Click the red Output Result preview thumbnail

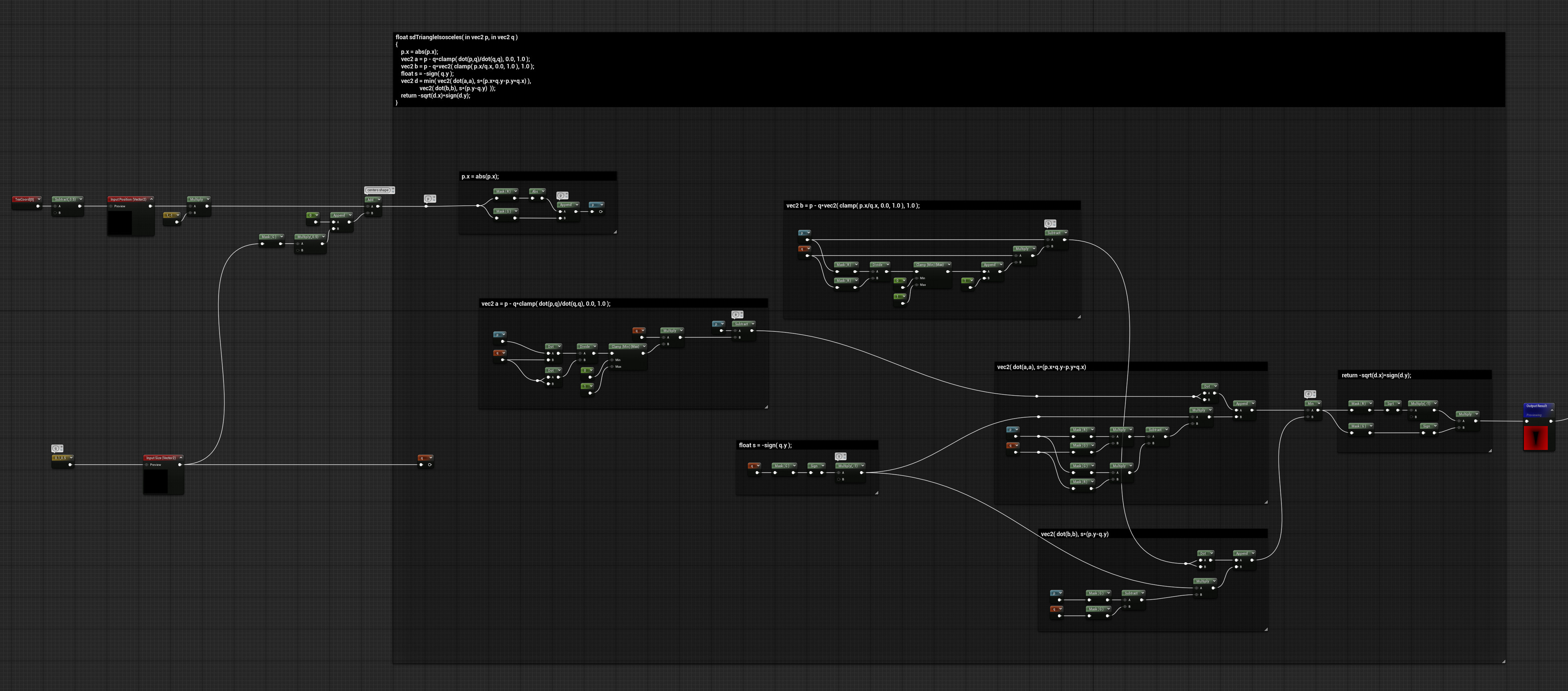click(x=1535, y=438)
